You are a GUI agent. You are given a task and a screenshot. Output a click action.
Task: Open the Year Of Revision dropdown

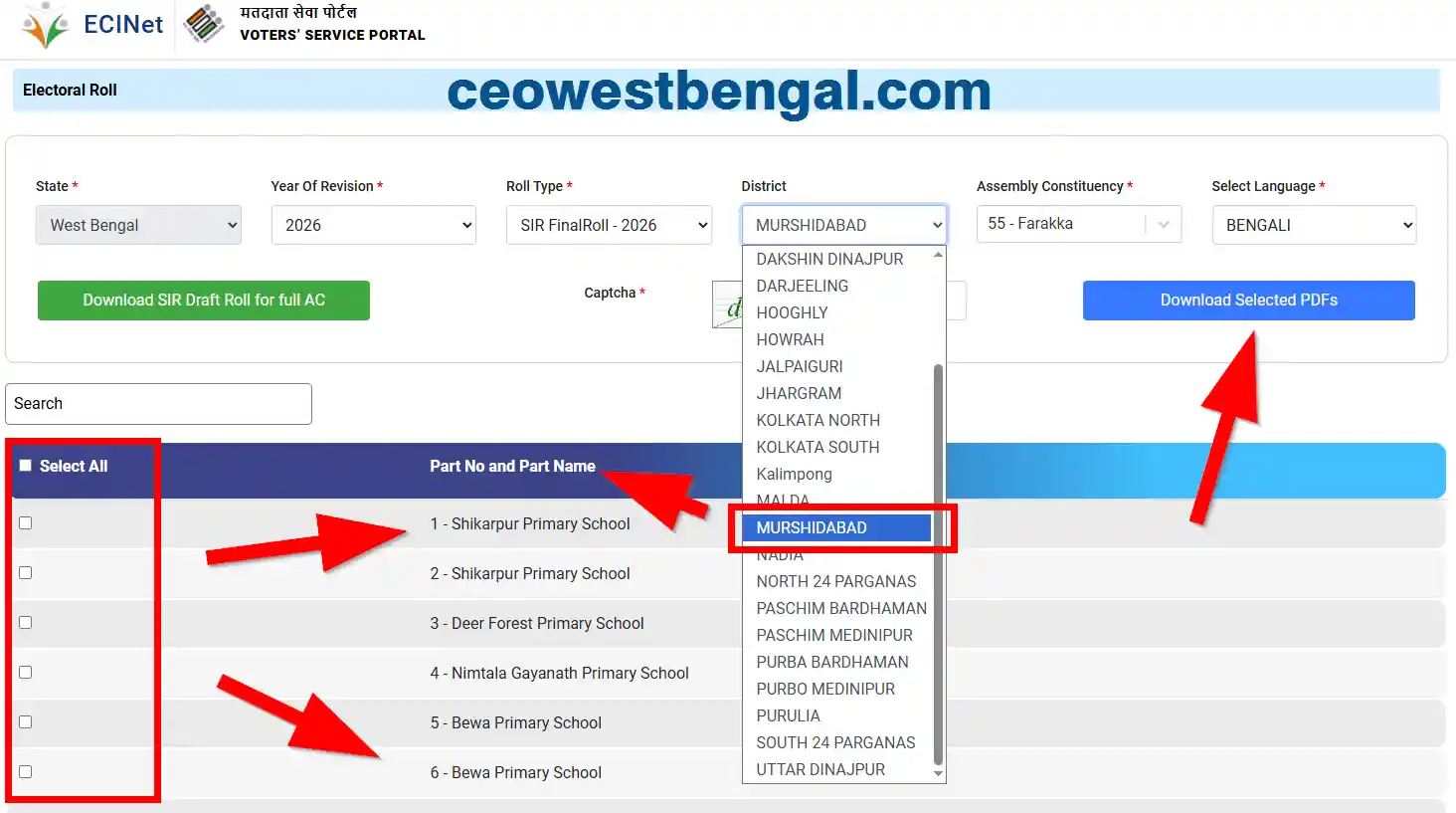[x=373, y=225]
